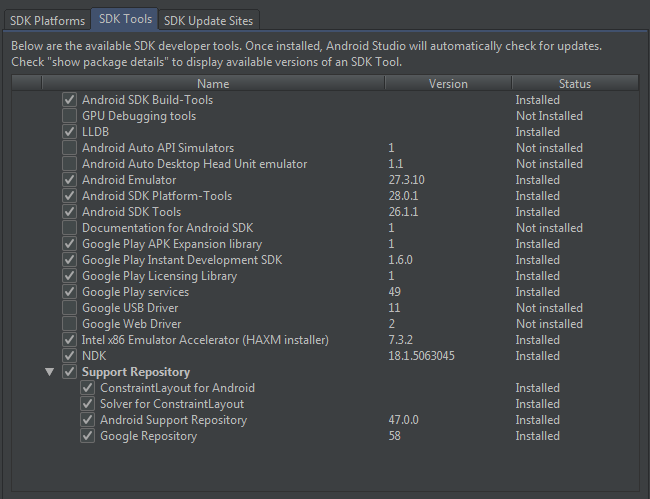Click Not installed status of Documentation row
The image size is (650, 499).
pos(549,228)
